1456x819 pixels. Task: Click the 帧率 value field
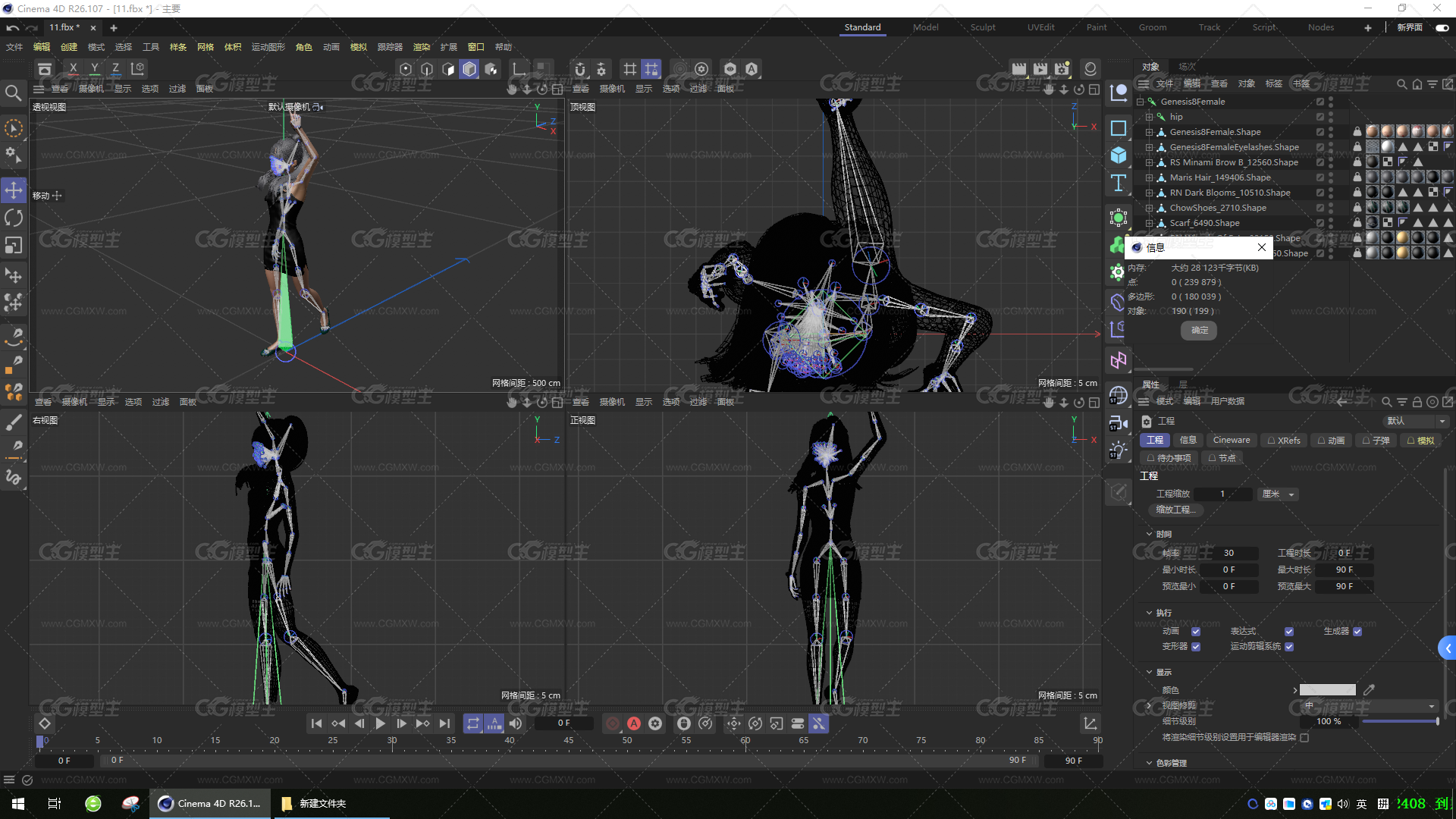[1228, 554]
